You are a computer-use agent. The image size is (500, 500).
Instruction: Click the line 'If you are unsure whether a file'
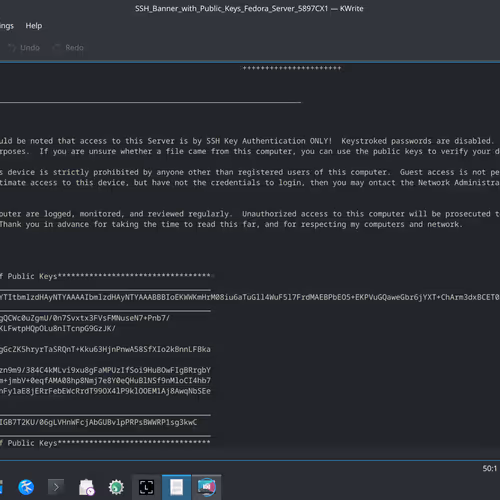coord(250,151)
